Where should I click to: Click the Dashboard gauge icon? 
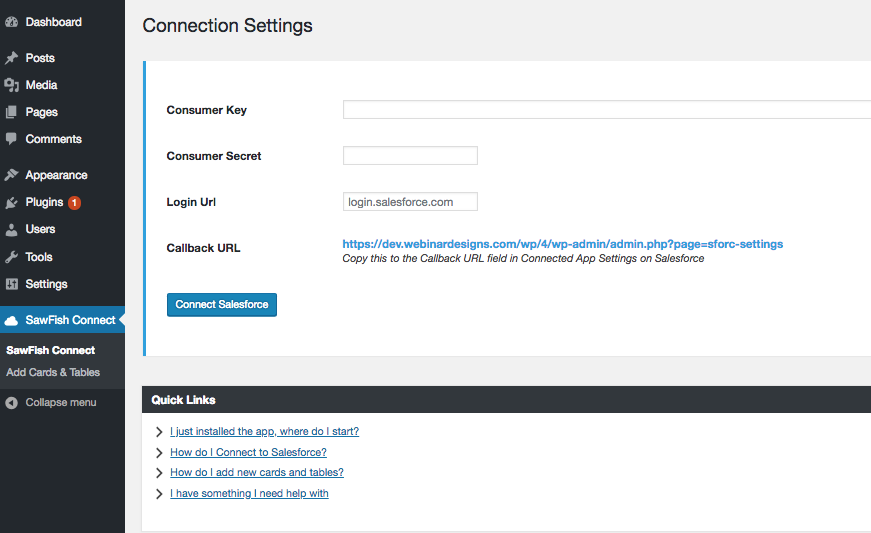tap(11, 22)
